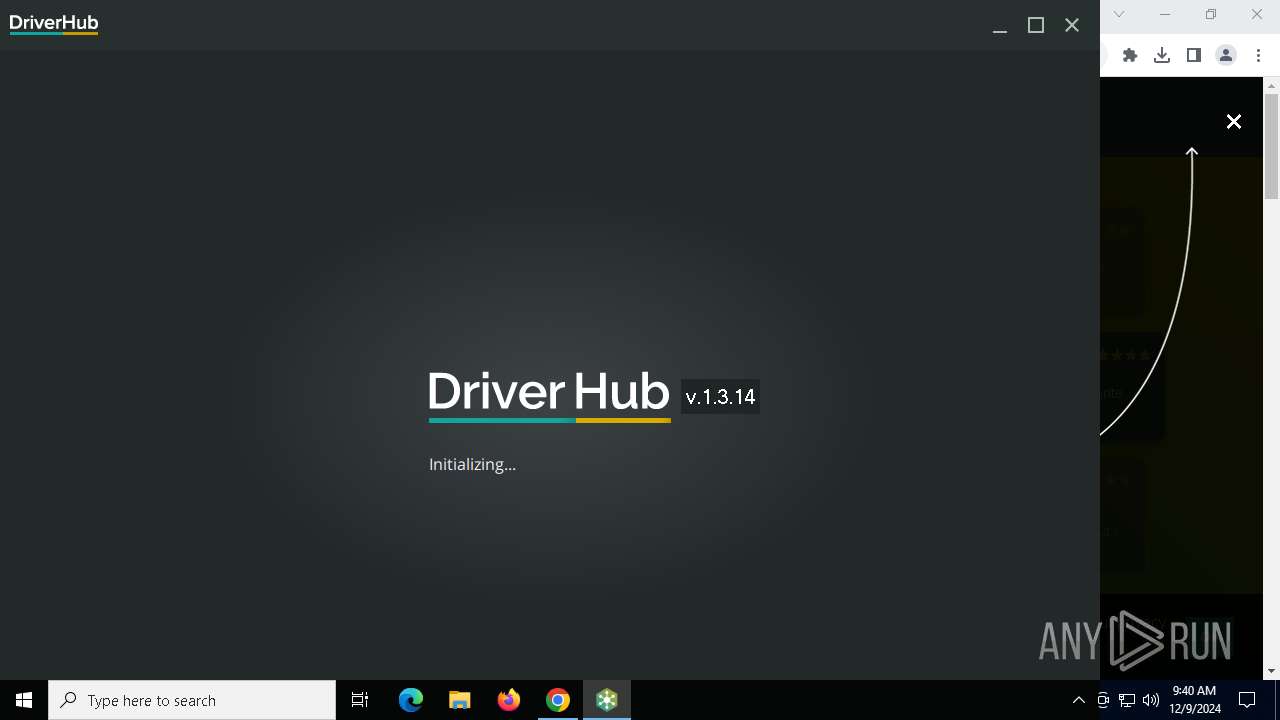Focus the taskbar search box
This screenshot has height=720, width=1280.
tap(192, 700)
